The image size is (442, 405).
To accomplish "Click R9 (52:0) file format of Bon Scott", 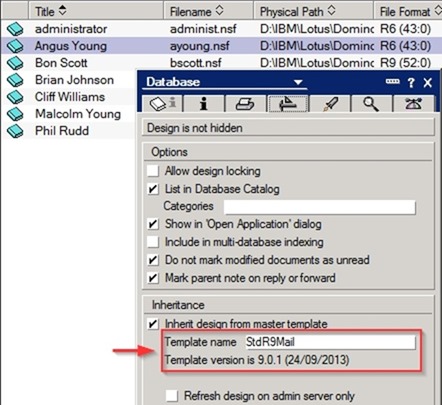I will click(x=405, y=63).
